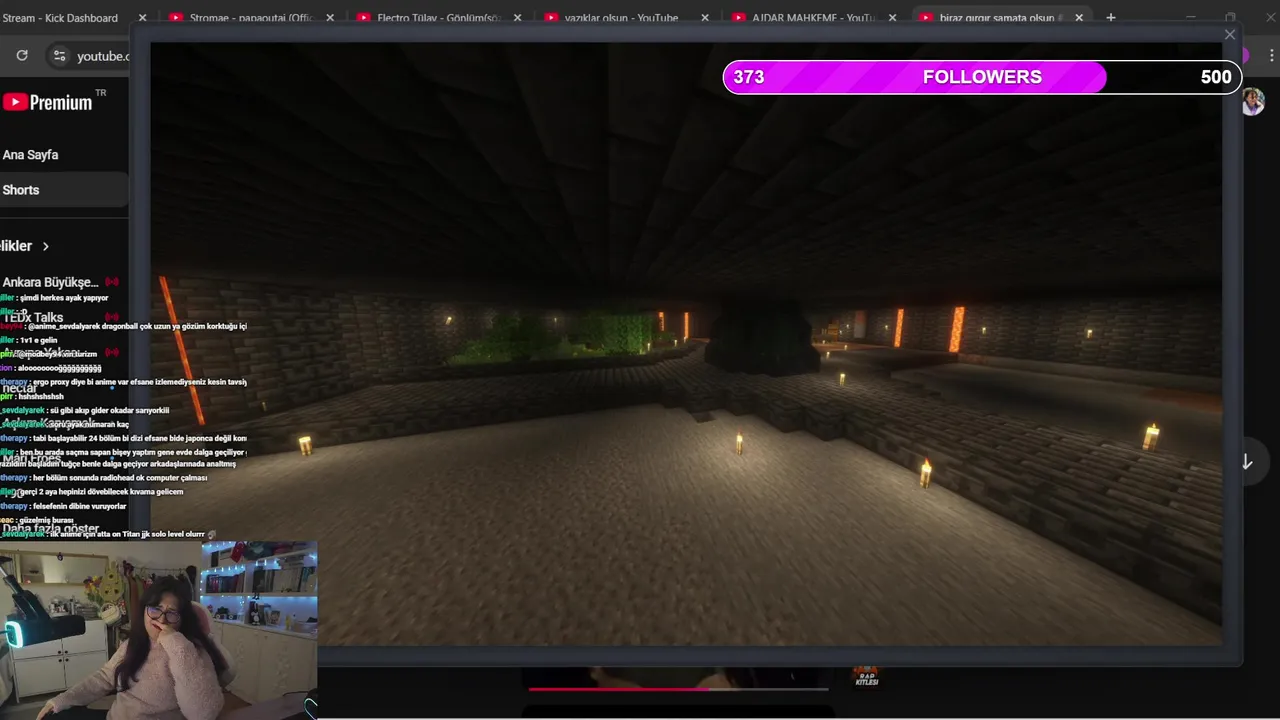Select chat message 'şimdi herkes ayak yapıyor'
Image resolution: width=1280 pixels, height=720 pixels.
click(64, 298)
